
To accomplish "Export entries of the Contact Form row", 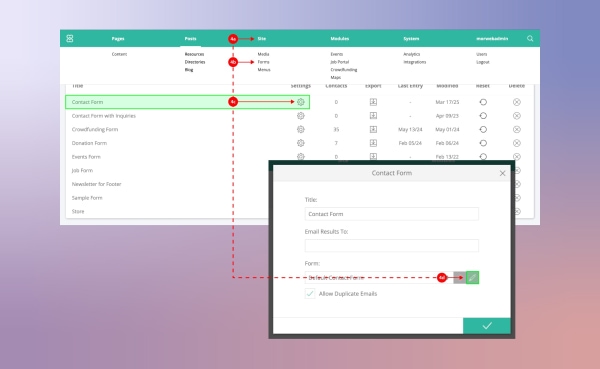I will pos(373,102).
